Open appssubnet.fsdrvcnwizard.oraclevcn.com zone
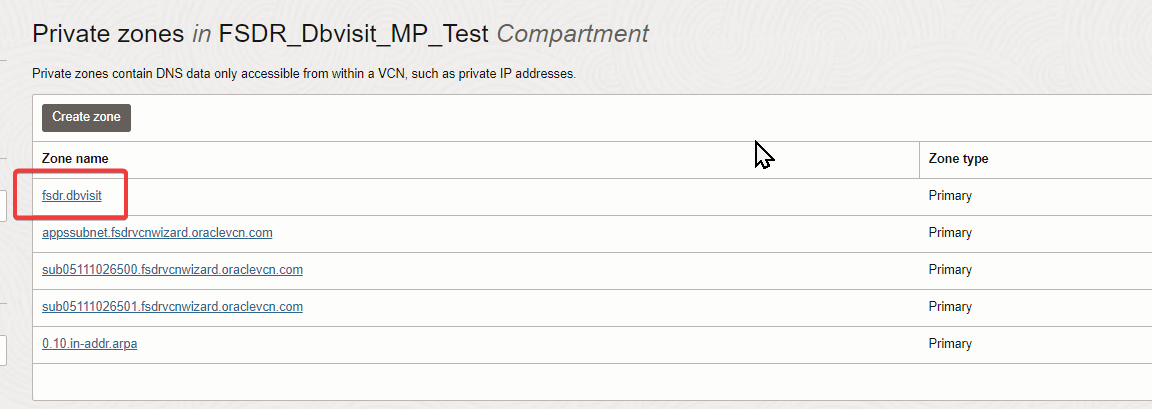 157,233
